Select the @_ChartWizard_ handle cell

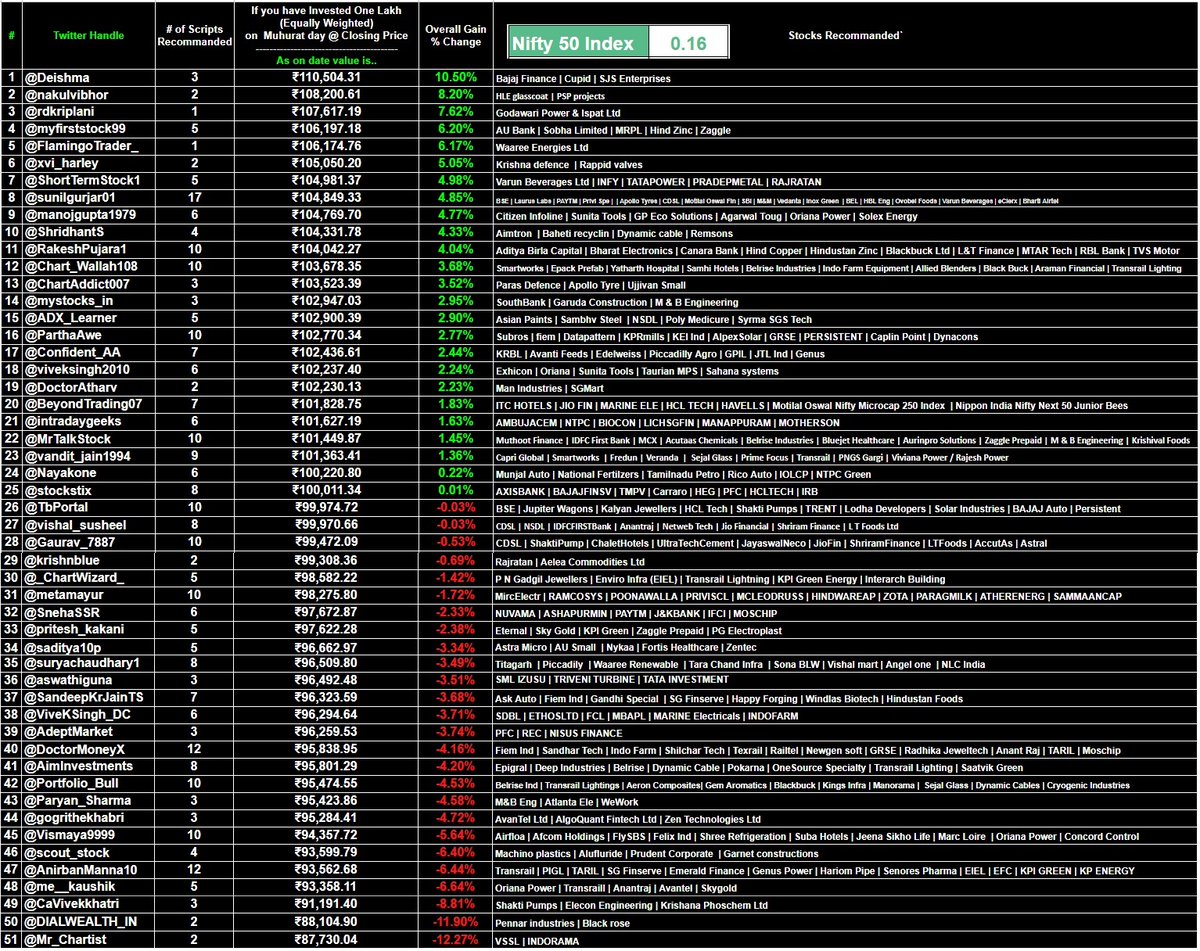tap(88, 577)
